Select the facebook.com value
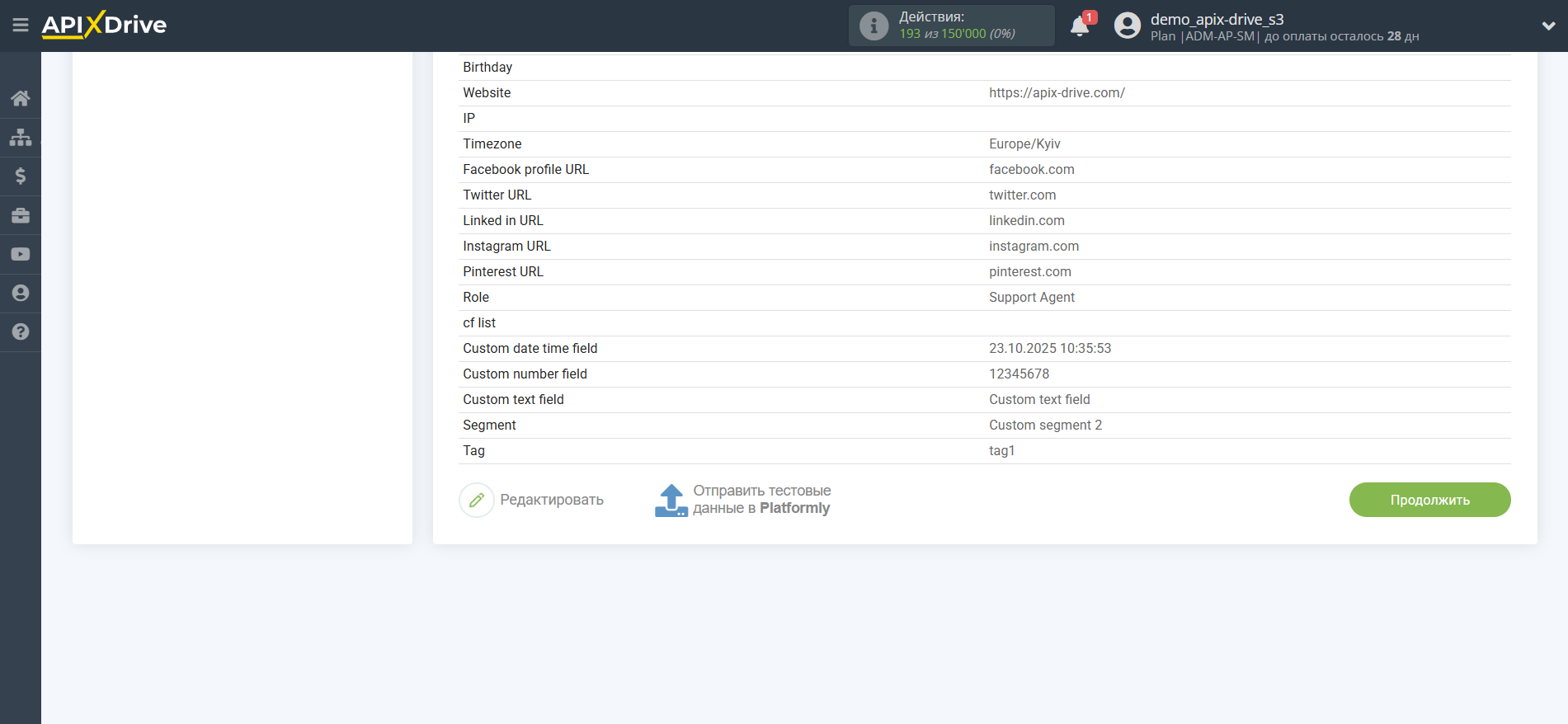Screen dimensions: 1568x724 click(1031, 170)
